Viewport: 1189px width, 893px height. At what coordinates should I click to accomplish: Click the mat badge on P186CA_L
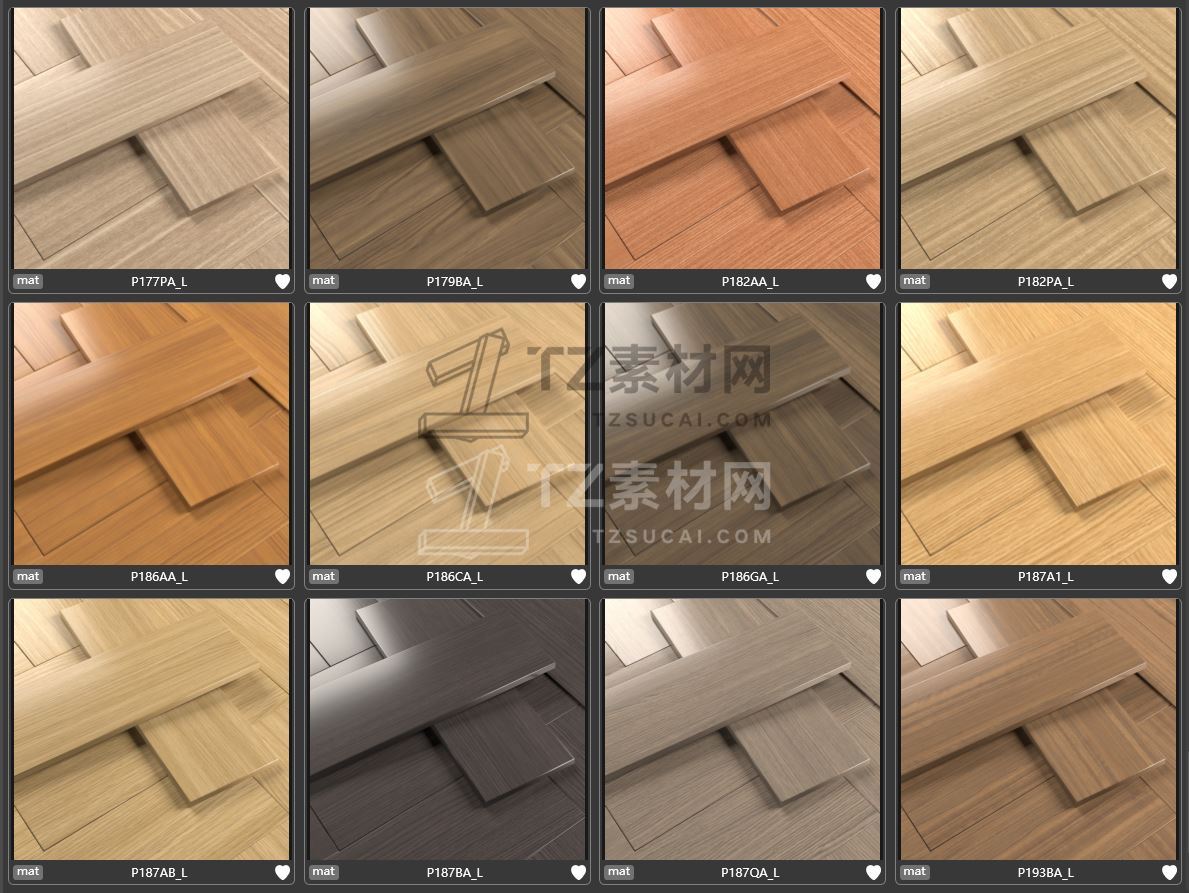pyautogui.click(x=324, y=576)
